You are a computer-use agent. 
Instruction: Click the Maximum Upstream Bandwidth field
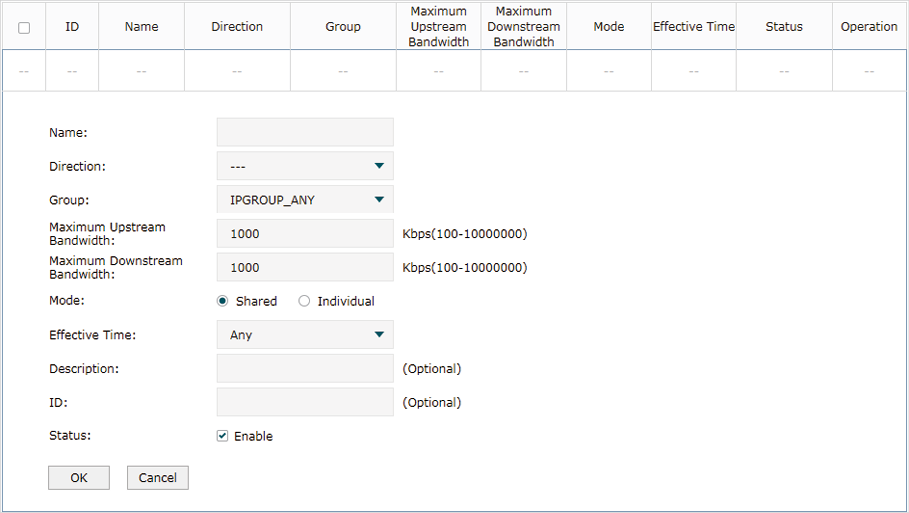click(x=305, y=234)
